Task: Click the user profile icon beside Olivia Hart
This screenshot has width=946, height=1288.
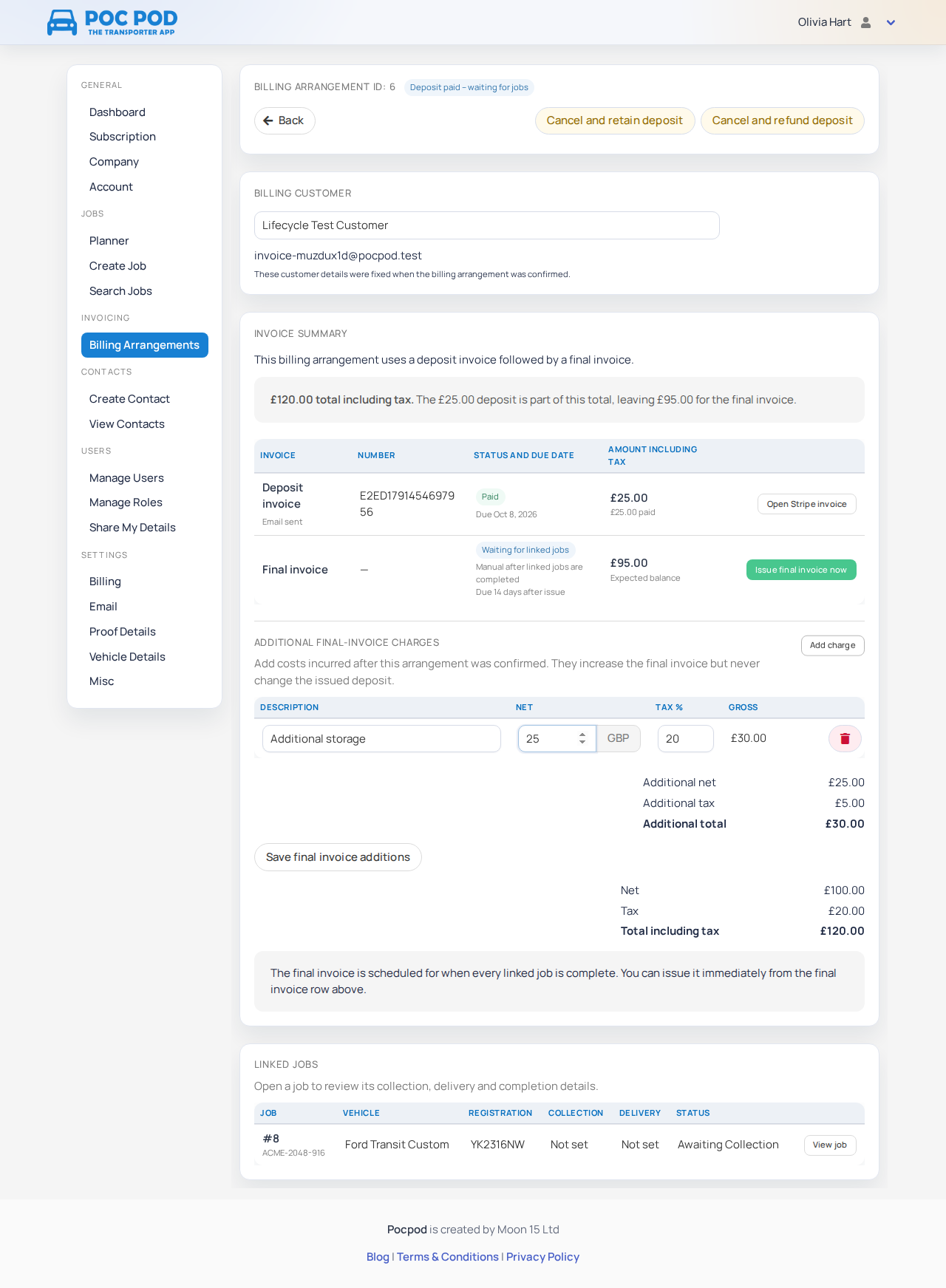Action: (866, 22)
